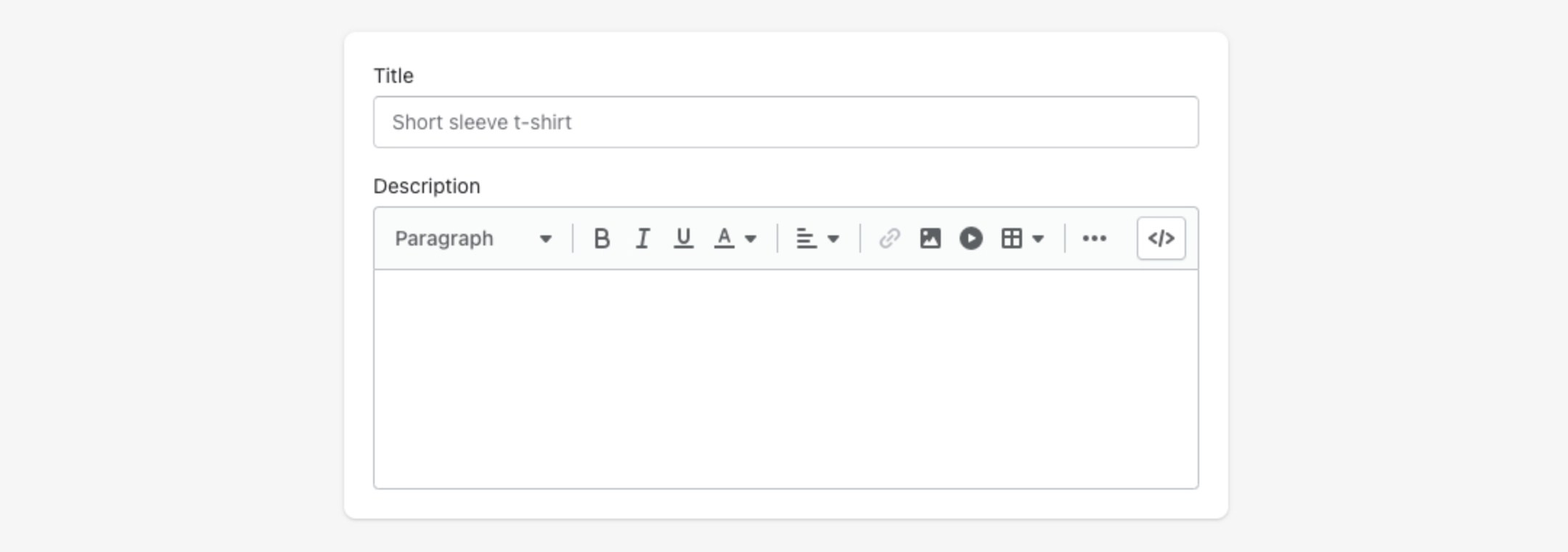The height and width of the screenshot is (552, 1568).
Task: Expand the alignment dropdown arrow
Action: coord(833,238)
